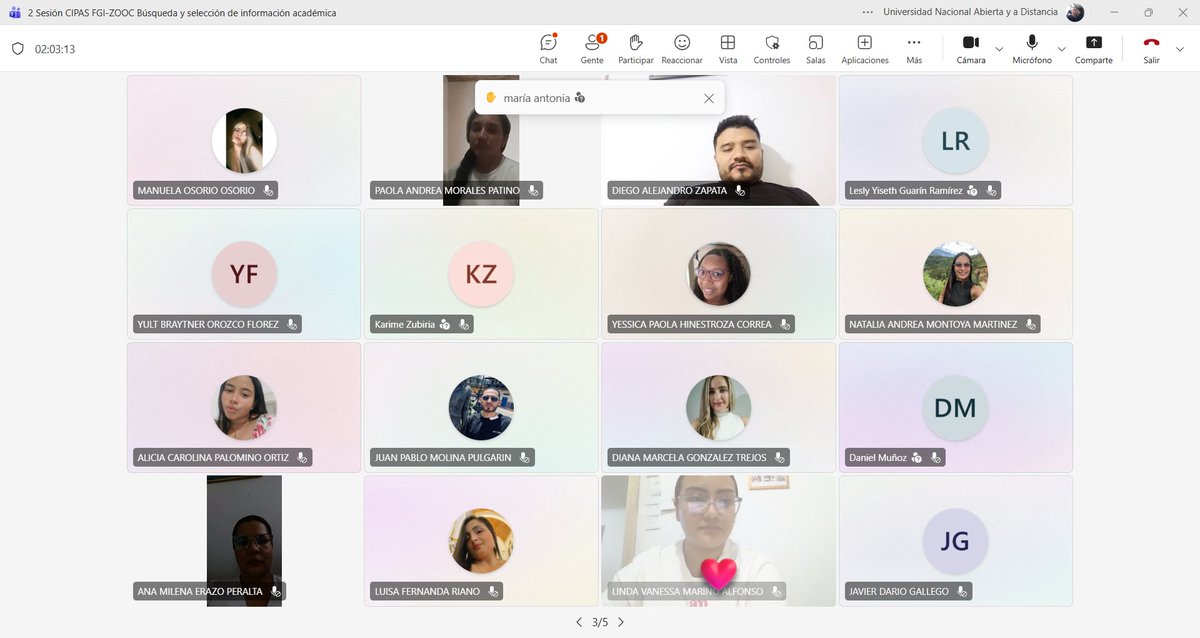Open the Salas breakout rooms
This screenshot has width=1200, height=638.
[x=816, y=48]
